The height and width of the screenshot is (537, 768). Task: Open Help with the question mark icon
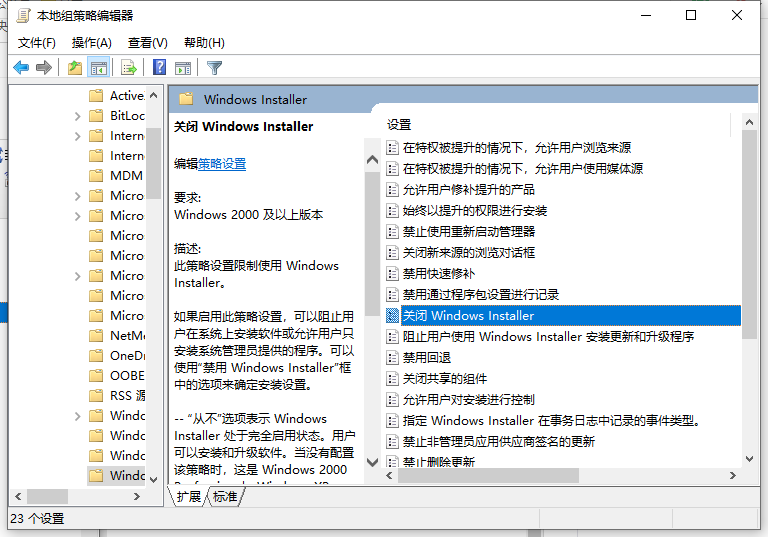pyautogui.click(x=159, y=68)
